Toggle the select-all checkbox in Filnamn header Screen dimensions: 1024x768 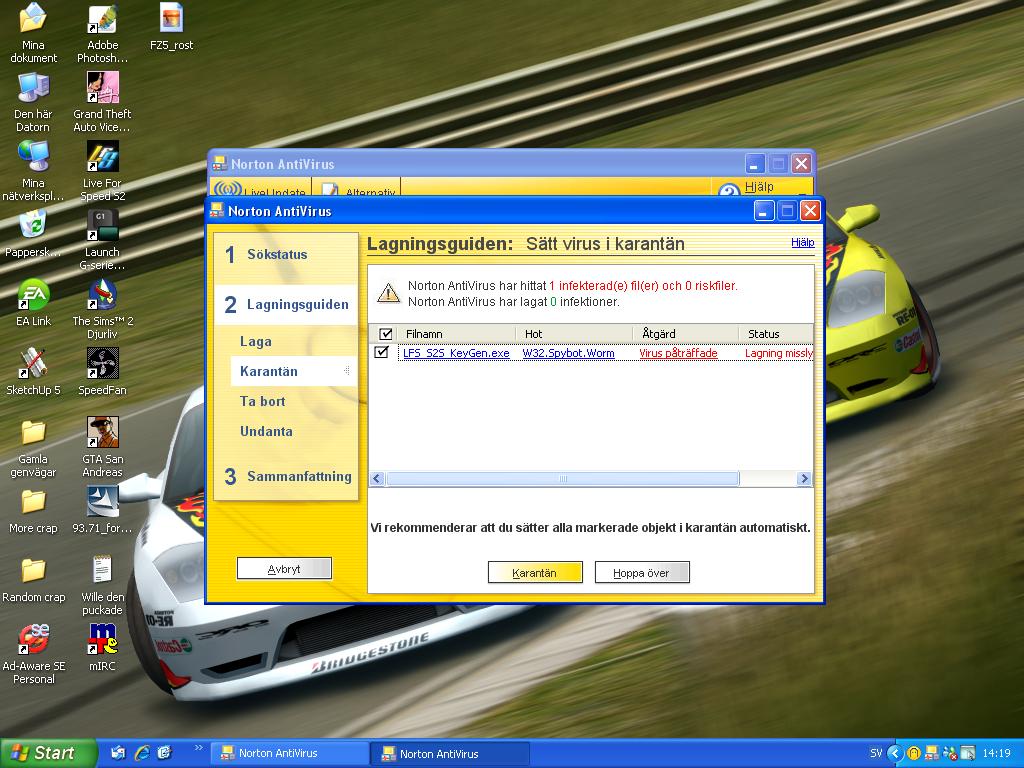tap(385, 334)
